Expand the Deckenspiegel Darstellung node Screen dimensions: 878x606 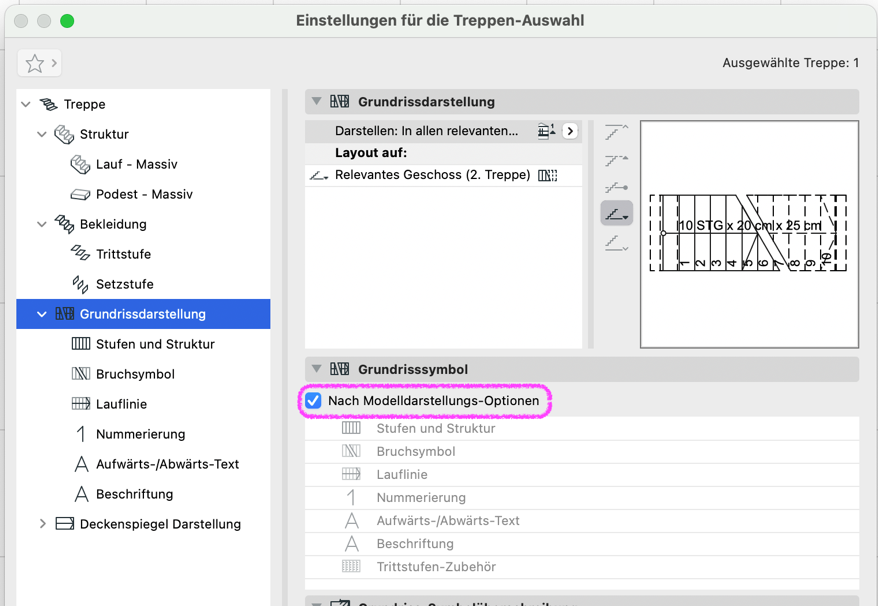pyautogui.click(x=43, y=524)
